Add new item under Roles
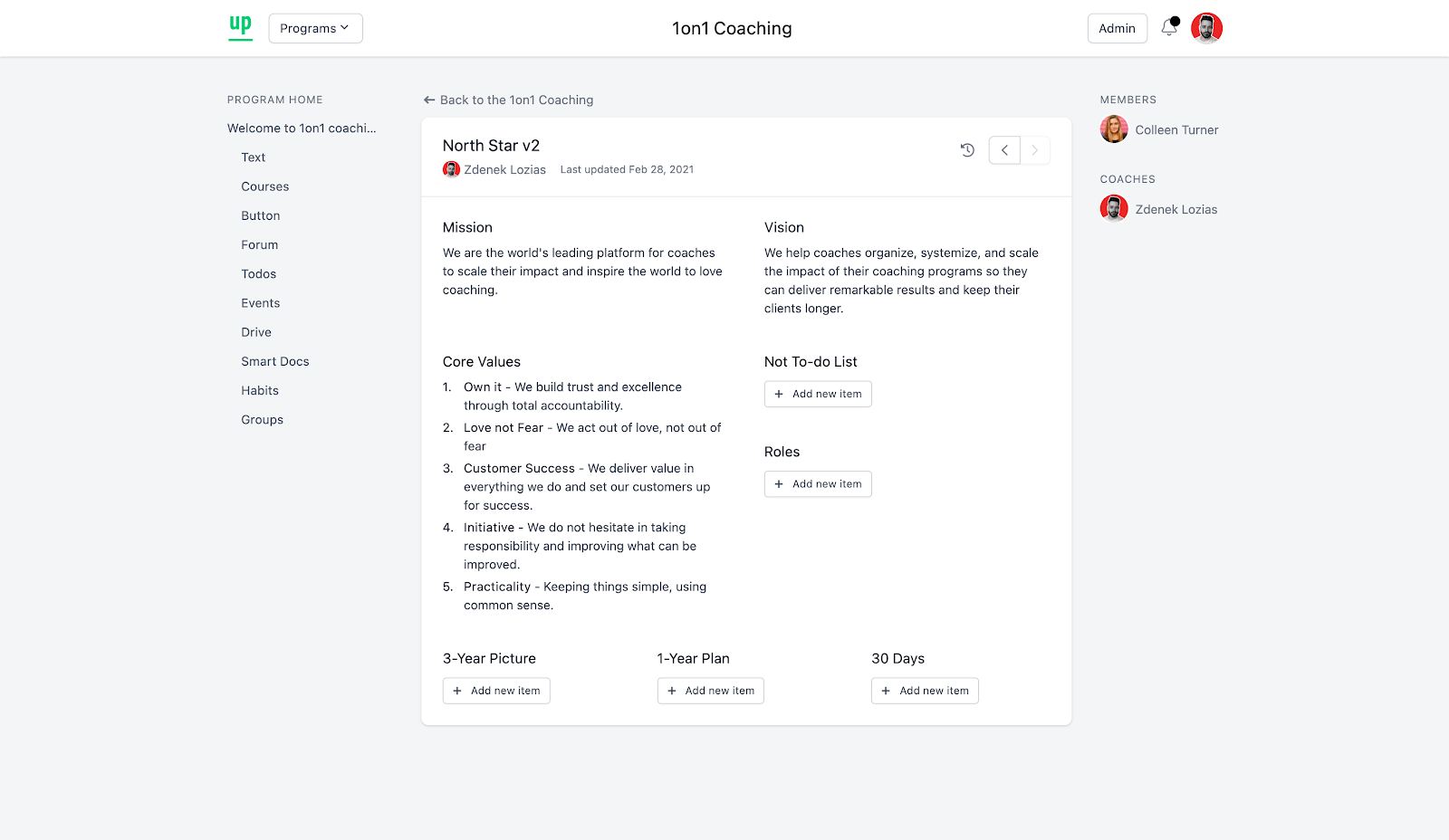 pyautogui.click(x=818, y=484)
